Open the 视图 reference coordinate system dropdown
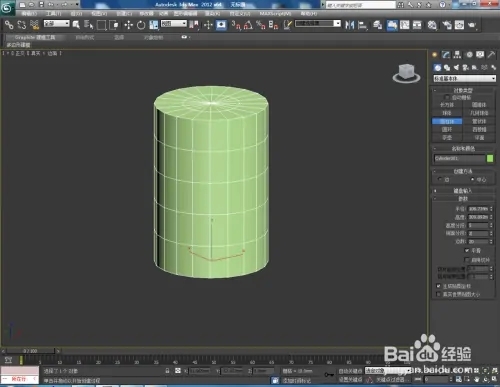This screenshot has height=387, width=500. [174, 23]
